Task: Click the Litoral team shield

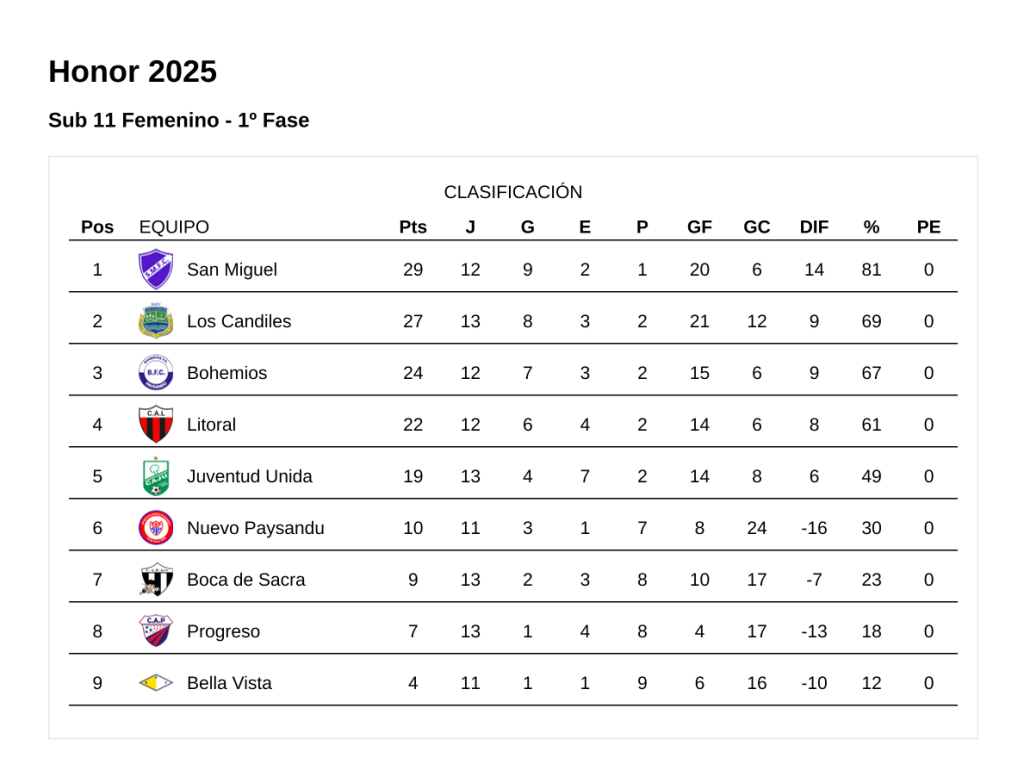Action: pos(155,424)
